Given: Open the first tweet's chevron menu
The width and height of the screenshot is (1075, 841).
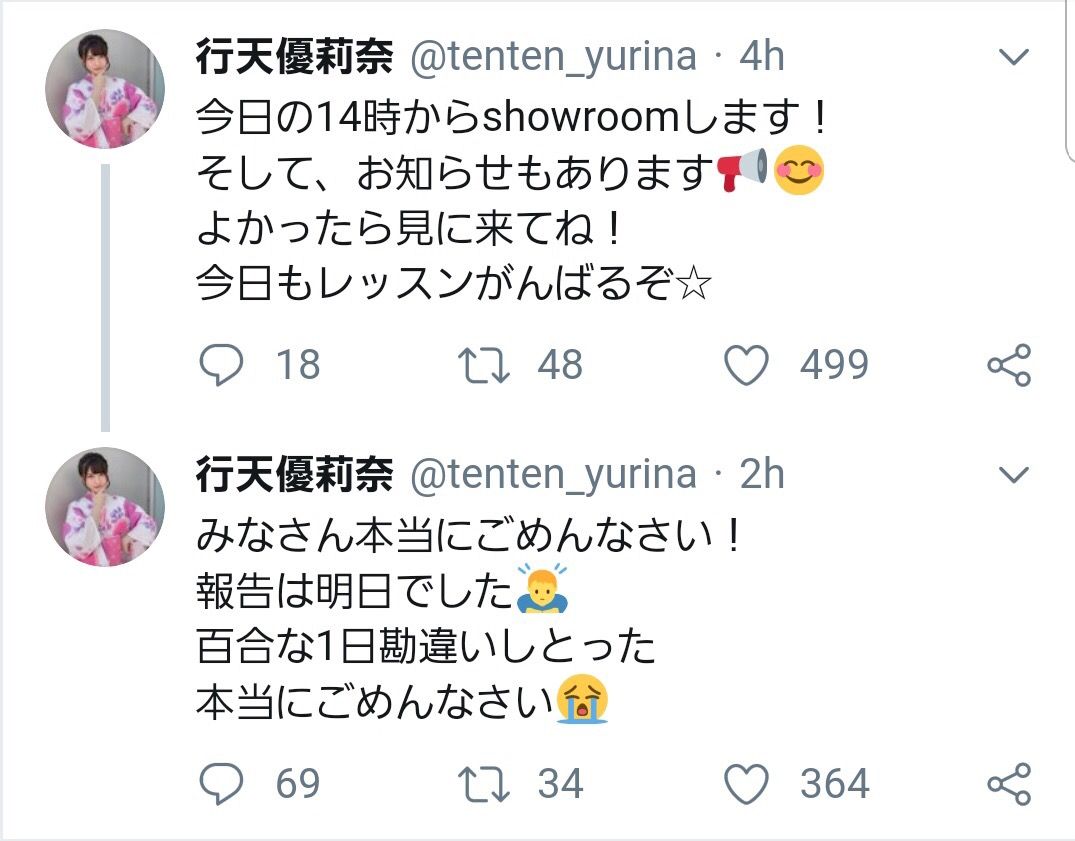Looking at the screenshot, I should [1014, 57].
